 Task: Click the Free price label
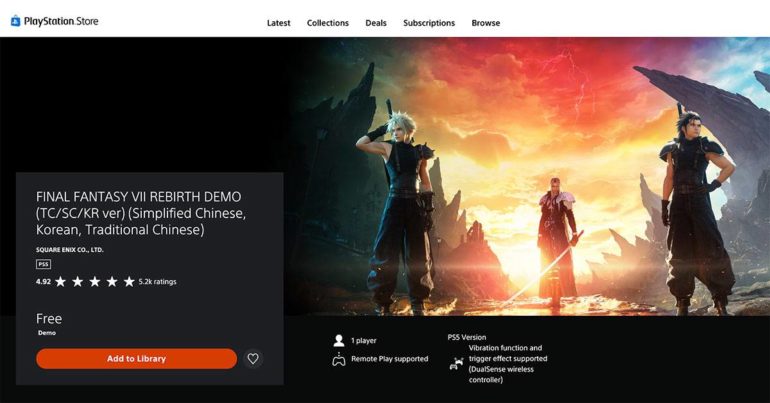(x=49, y=319)
